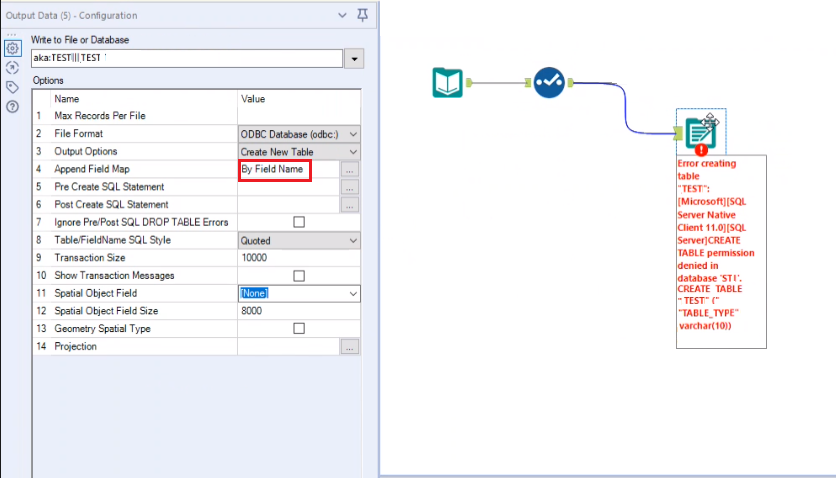
Task: Click the Input Data tool output anchor
Action: (469, 83)
